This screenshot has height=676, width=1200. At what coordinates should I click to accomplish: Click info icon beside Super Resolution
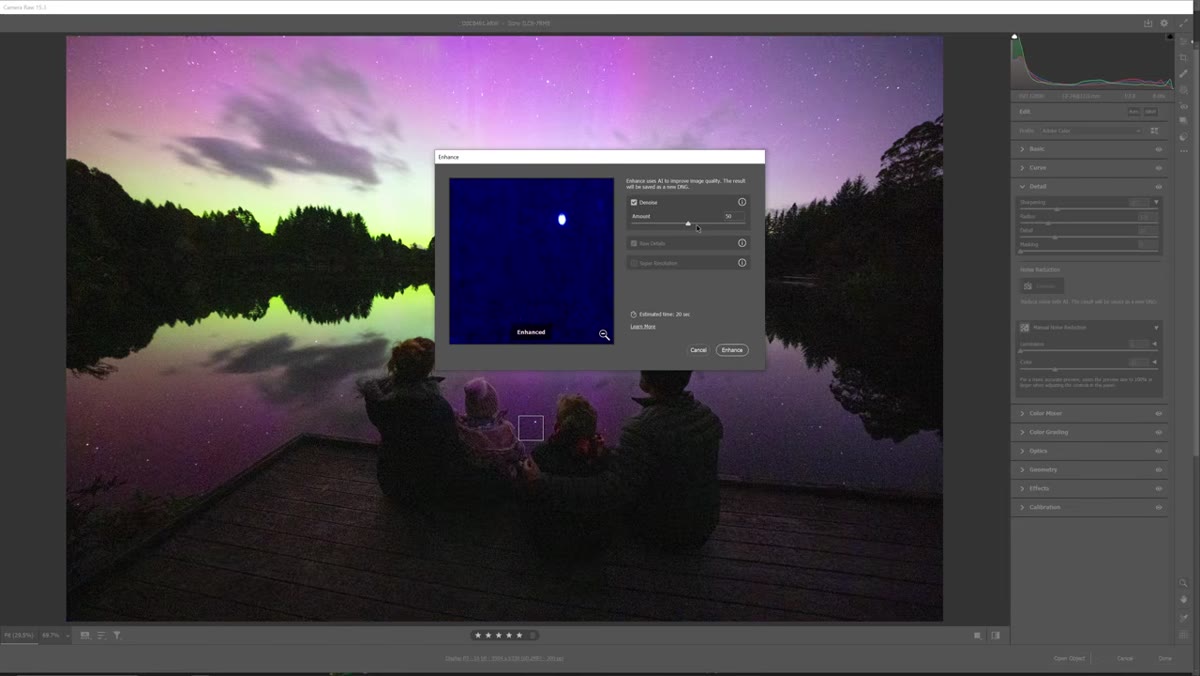(742, 263)
